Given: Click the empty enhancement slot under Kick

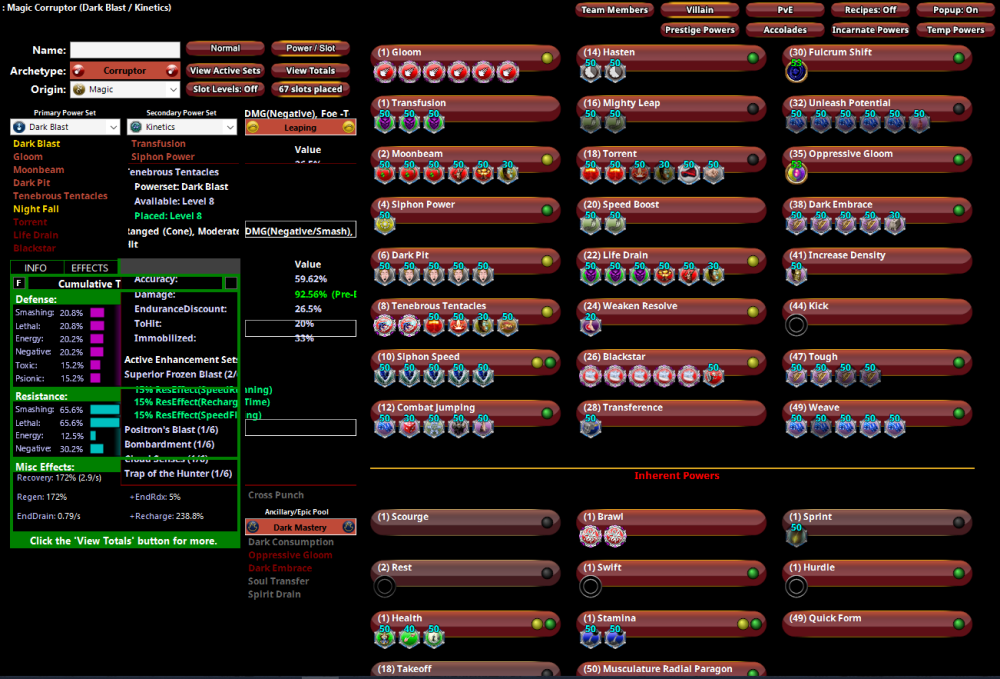Looking at the screenshot, I should click(x=796, y=324).
